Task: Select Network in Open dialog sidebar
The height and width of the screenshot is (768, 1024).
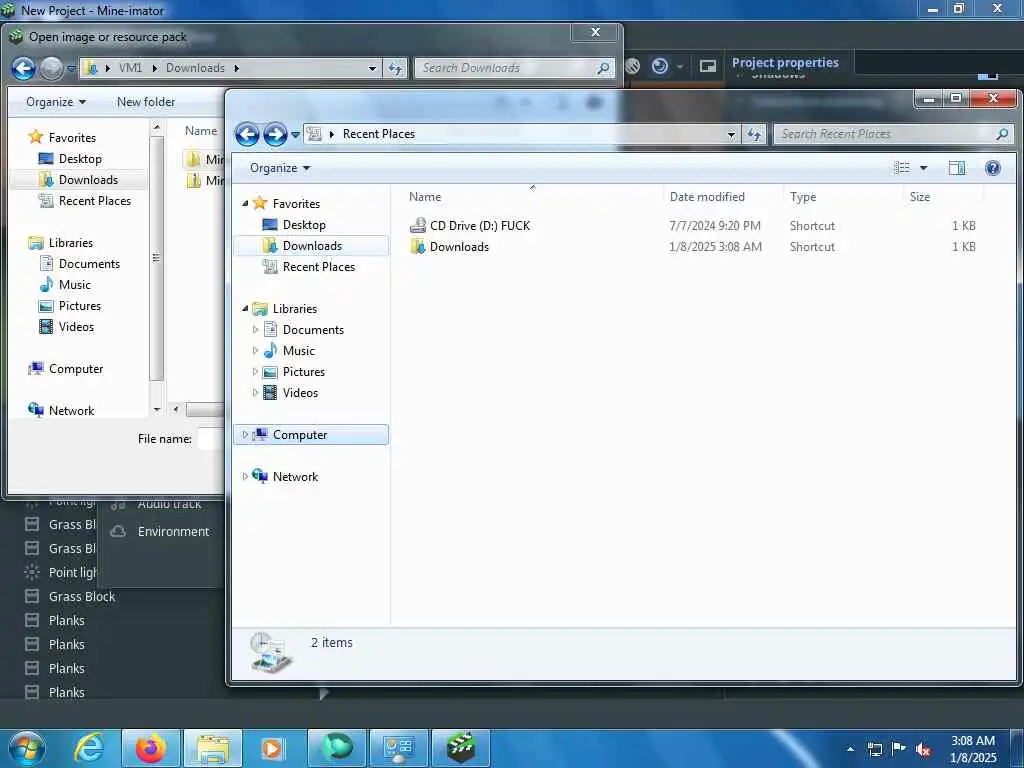Action: click(x=61, y=411)
